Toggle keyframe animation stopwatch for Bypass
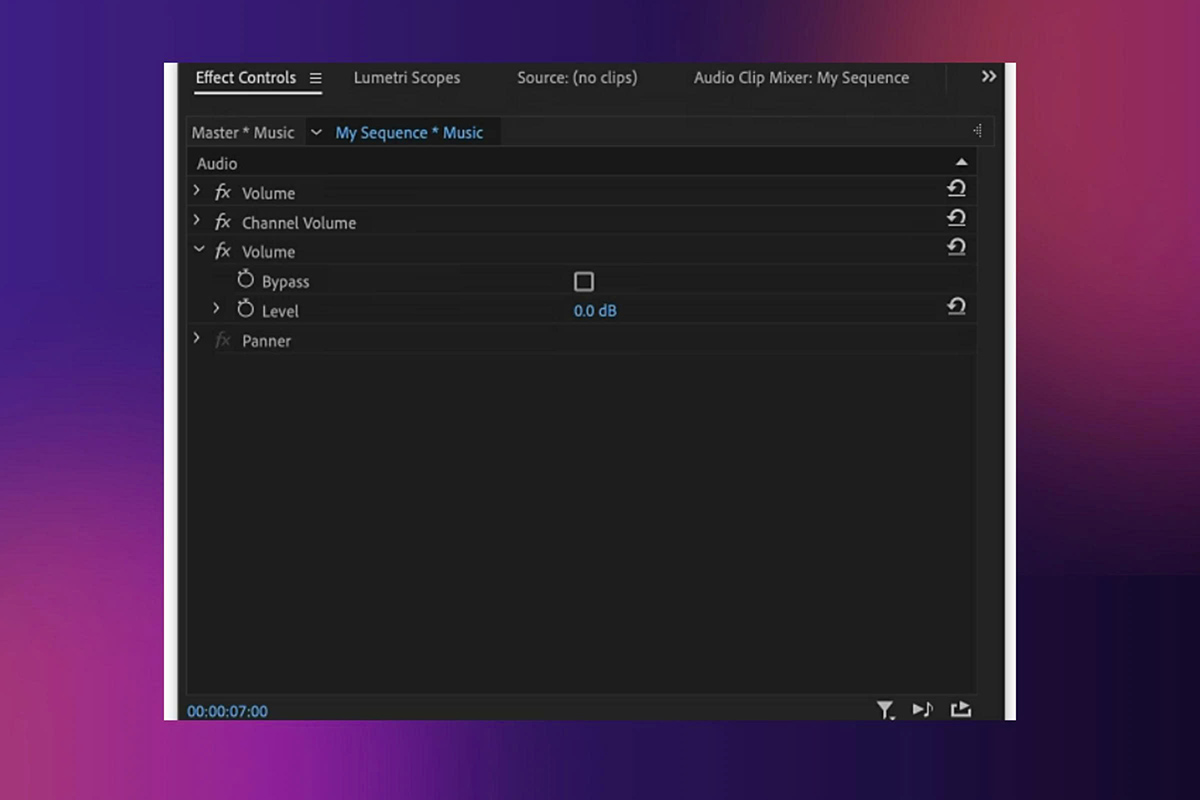Screen dimensions: 1200x800 point(245,280)
